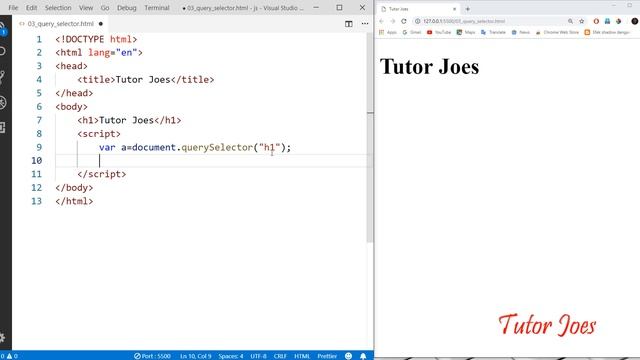Click the Prettier status bar item
Screen dimensions: 640x360
tap(327, 356)
